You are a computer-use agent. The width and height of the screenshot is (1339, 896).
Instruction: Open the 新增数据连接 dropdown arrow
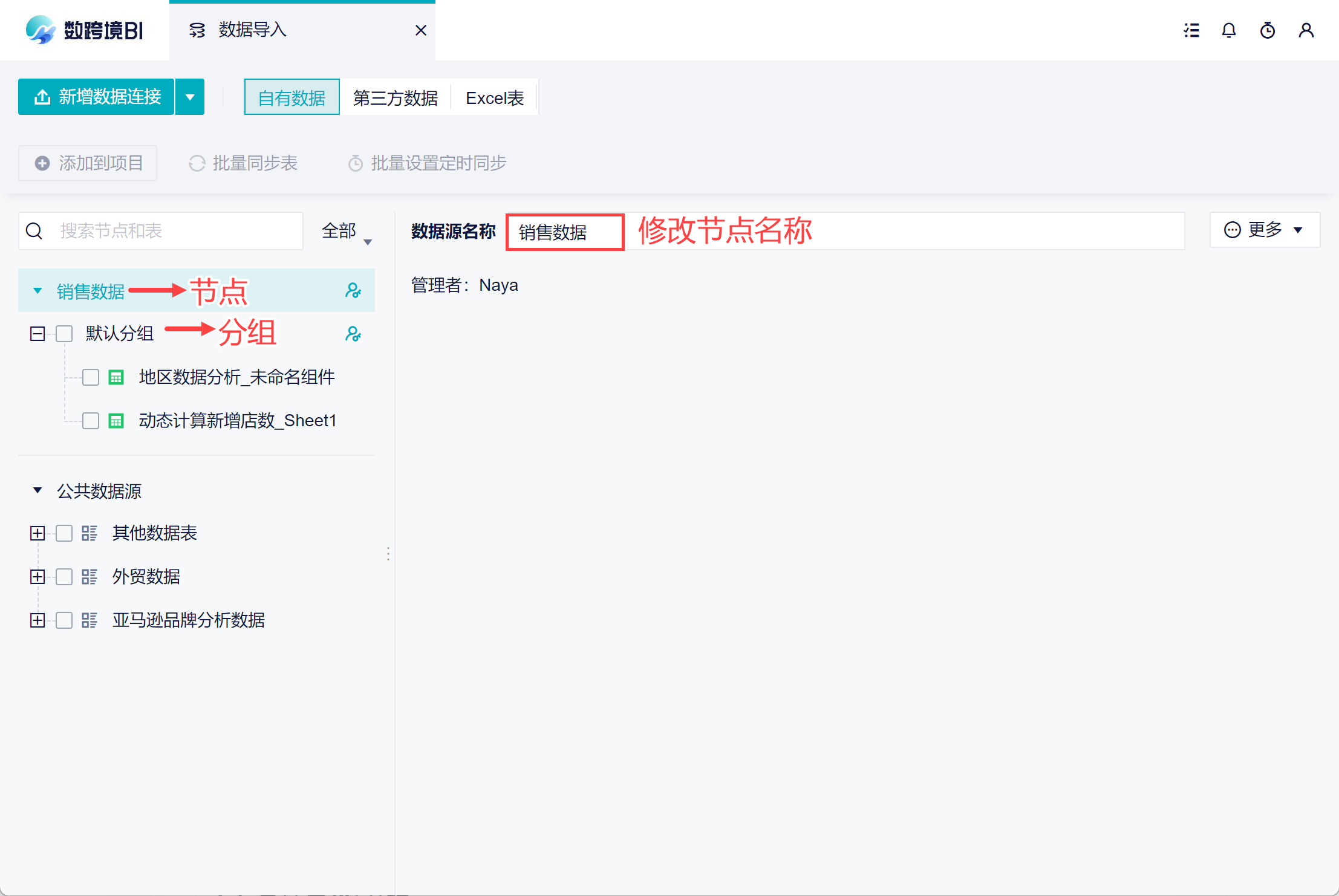pyautogui.click(x=190, y=97)
